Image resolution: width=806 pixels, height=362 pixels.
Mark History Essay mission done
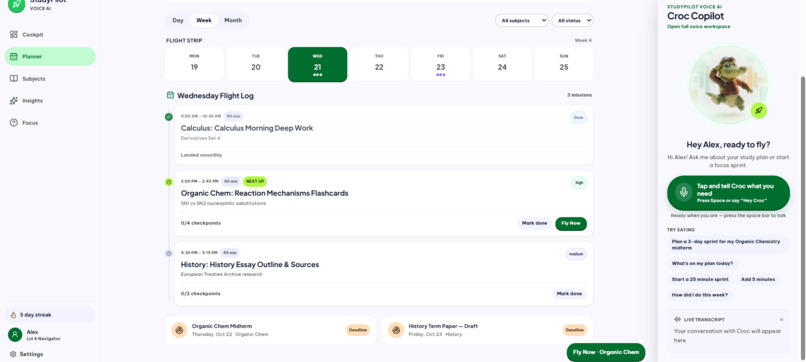coord(570,294)
